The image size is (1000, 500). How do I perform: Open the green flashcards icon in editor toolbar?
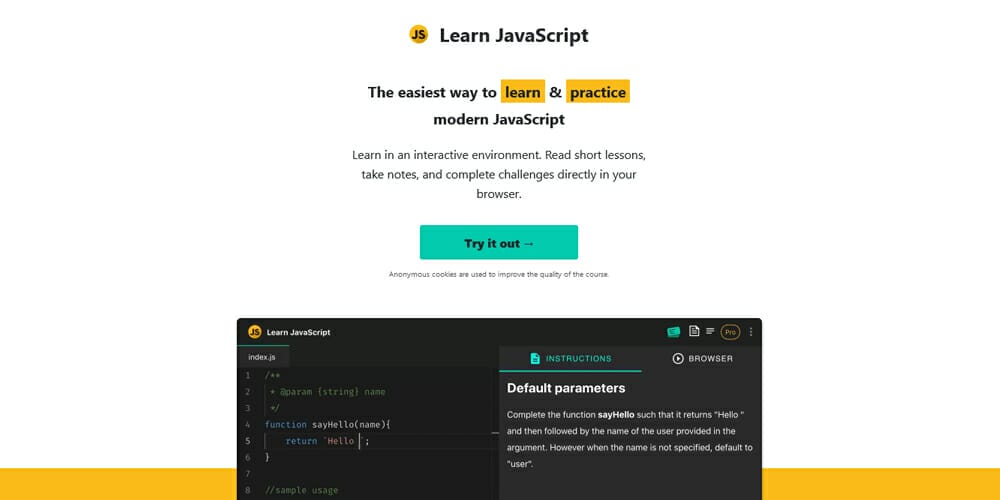pos(673,332)
